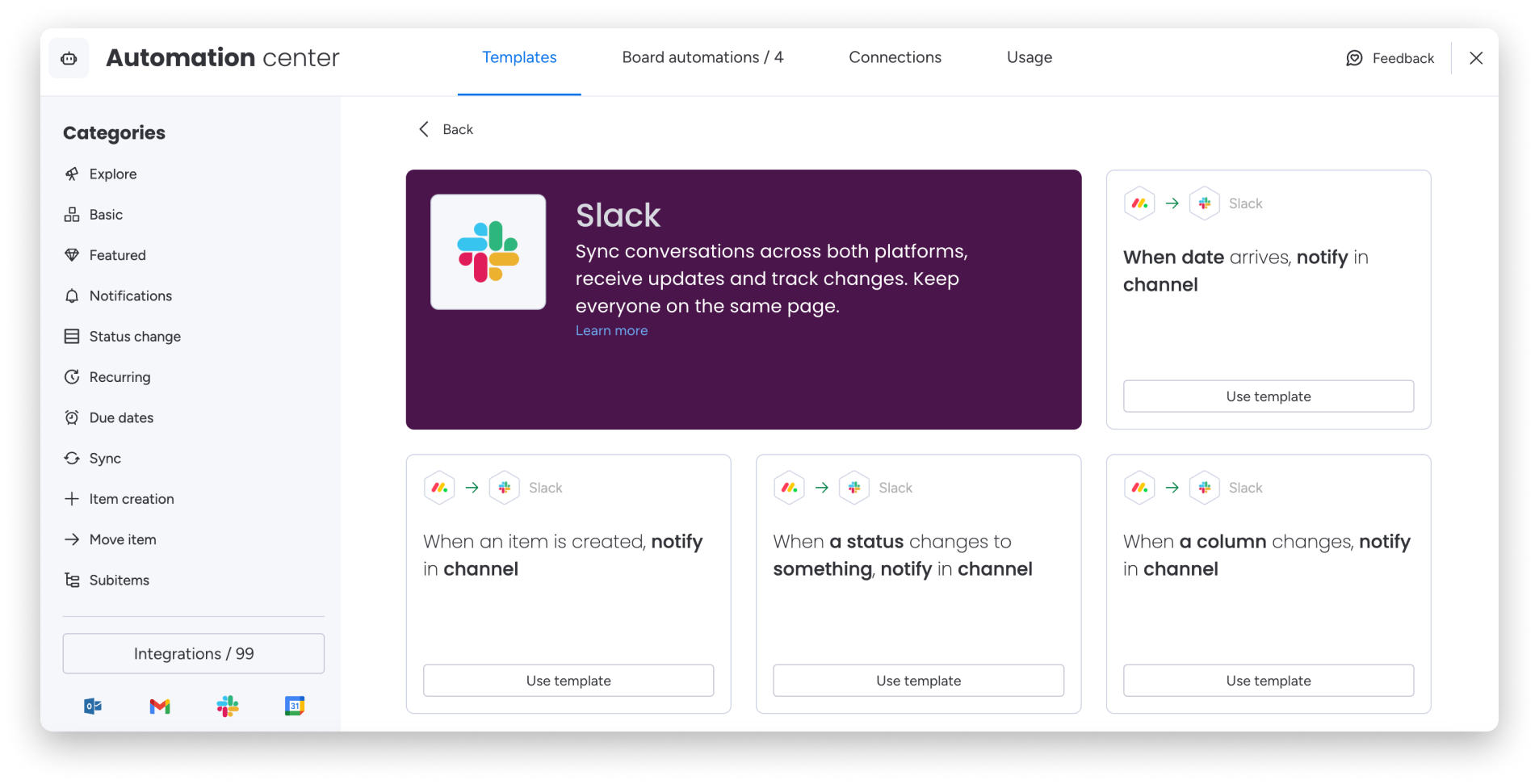
Task: Click the Basic category blocks icon
Action: pos(72,215)
